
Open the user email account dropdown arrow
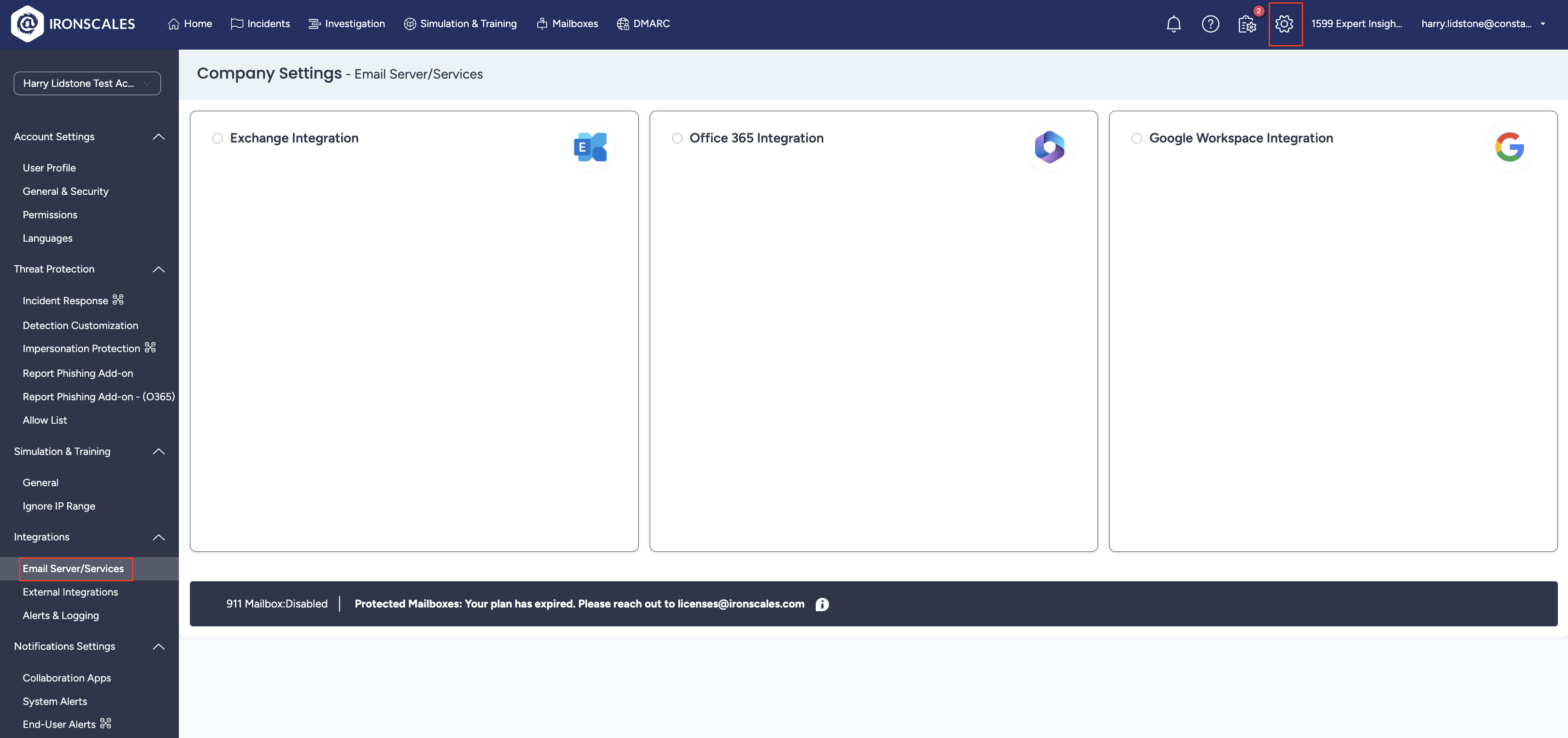pos(1542,24)
